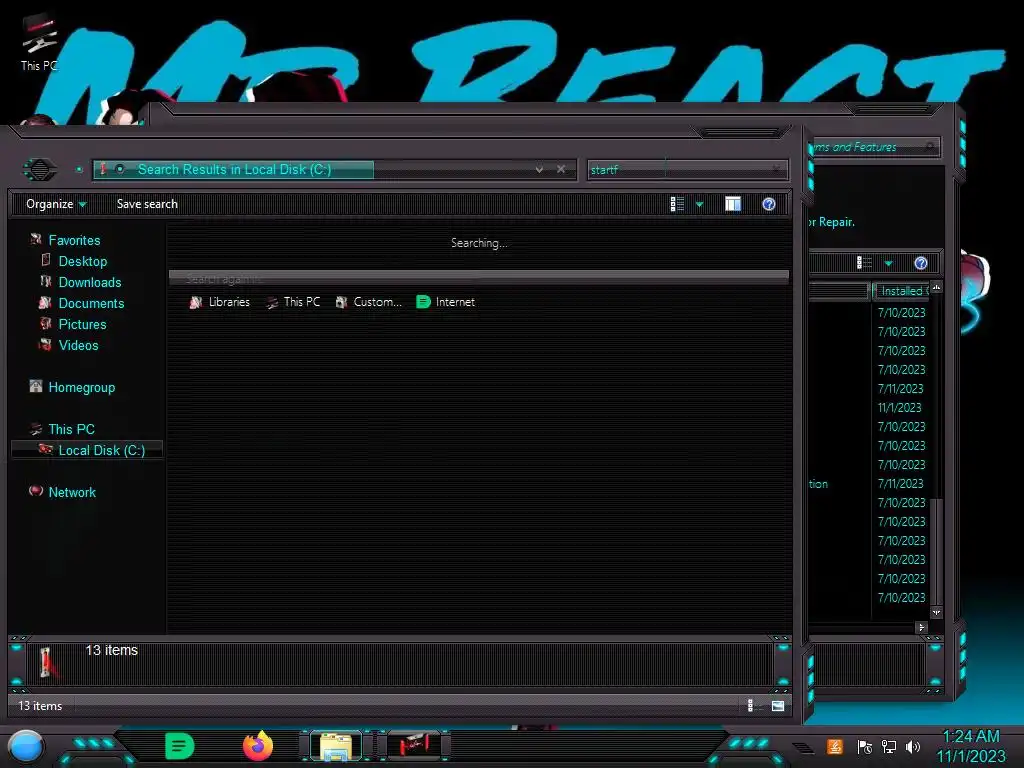Open Downloads in Favorites
1024x768 pixels.
(x=90, y=282)
